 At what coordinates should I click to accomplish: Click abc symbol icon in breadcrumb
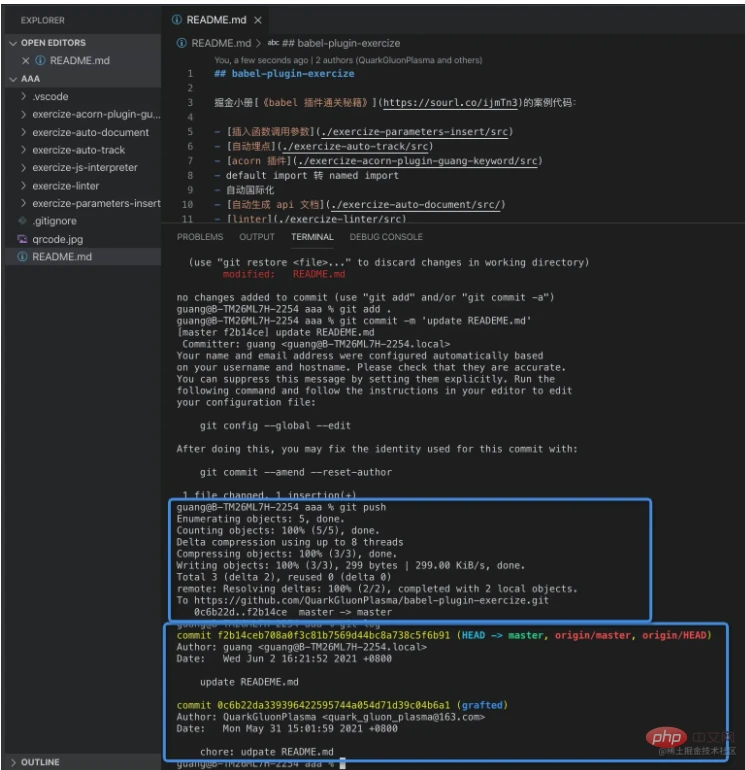[x=273, y=43]
